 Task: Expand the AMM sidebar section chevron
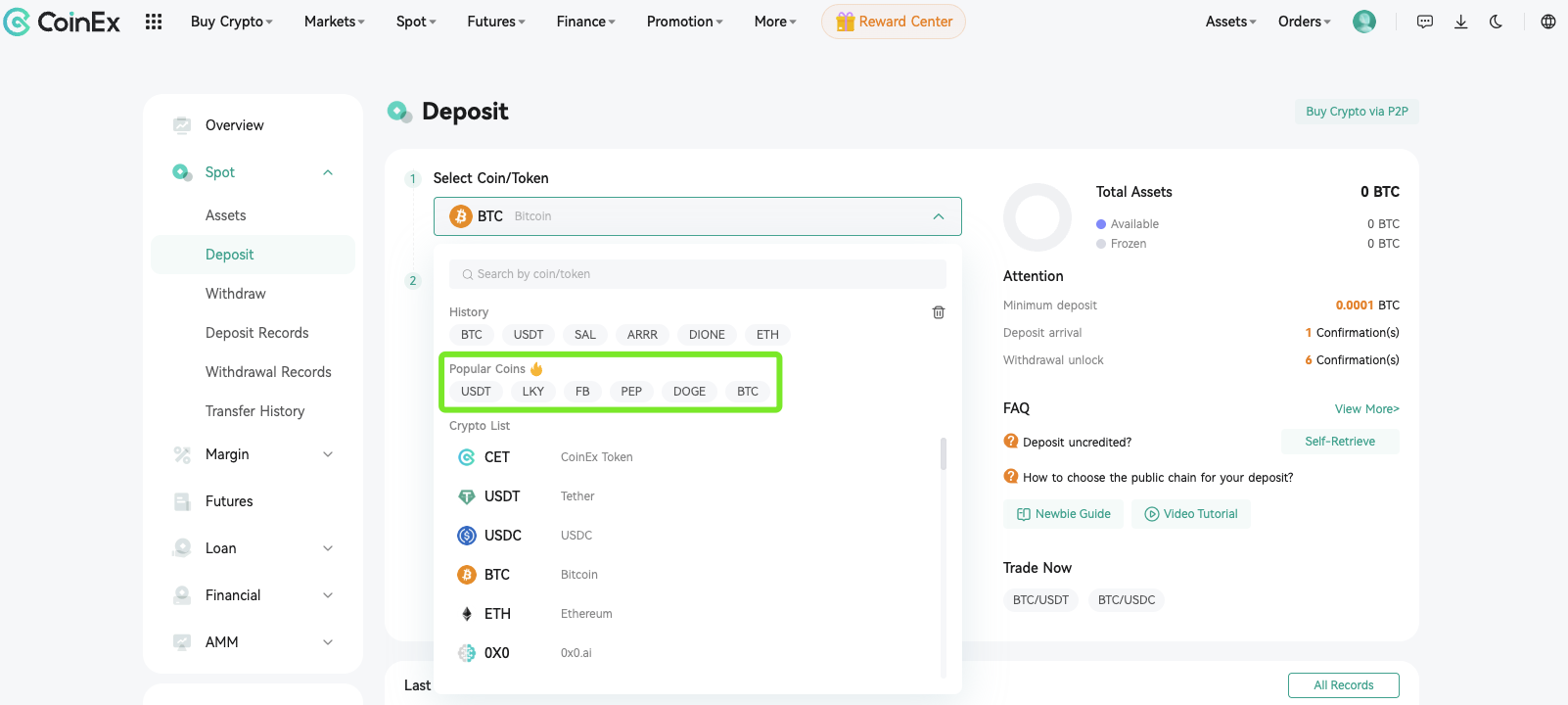[x=328, y=642]
